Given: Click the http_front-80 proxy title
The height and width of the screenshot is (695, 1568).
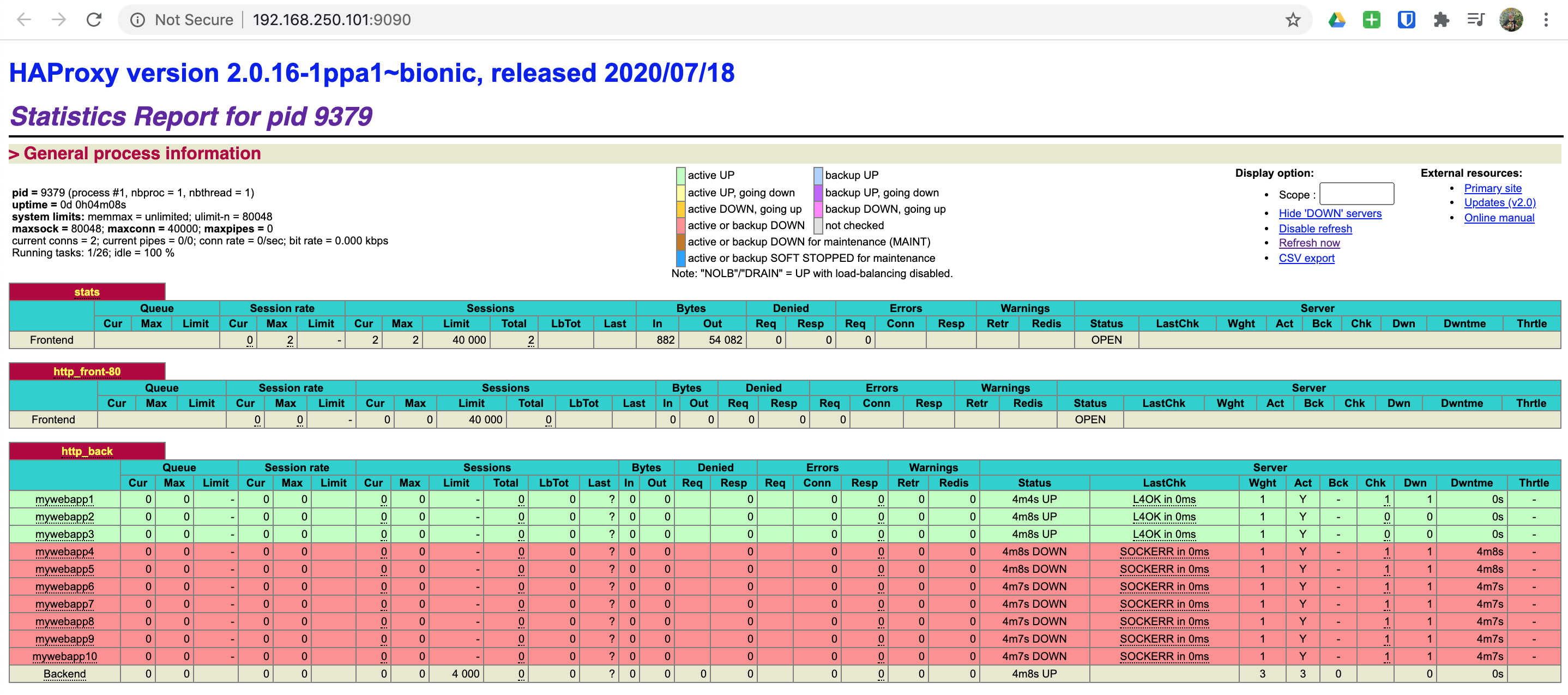Looking at the screenshot, I should (87, 372).
